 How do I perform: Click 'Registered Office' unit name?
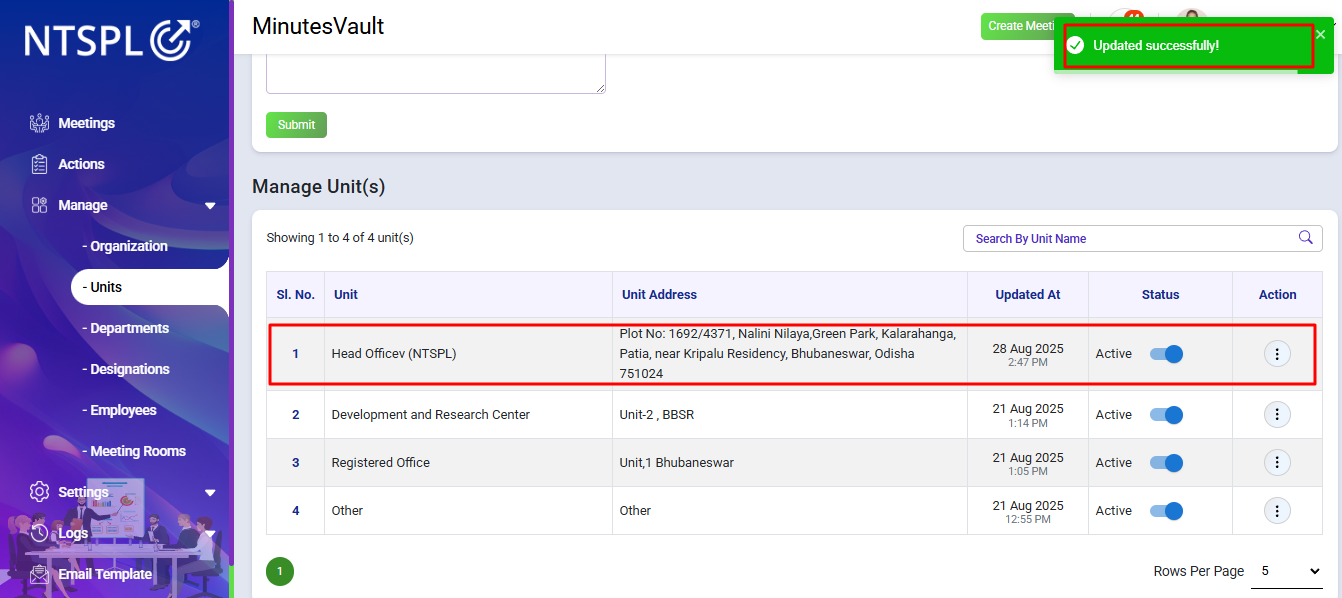381,462
